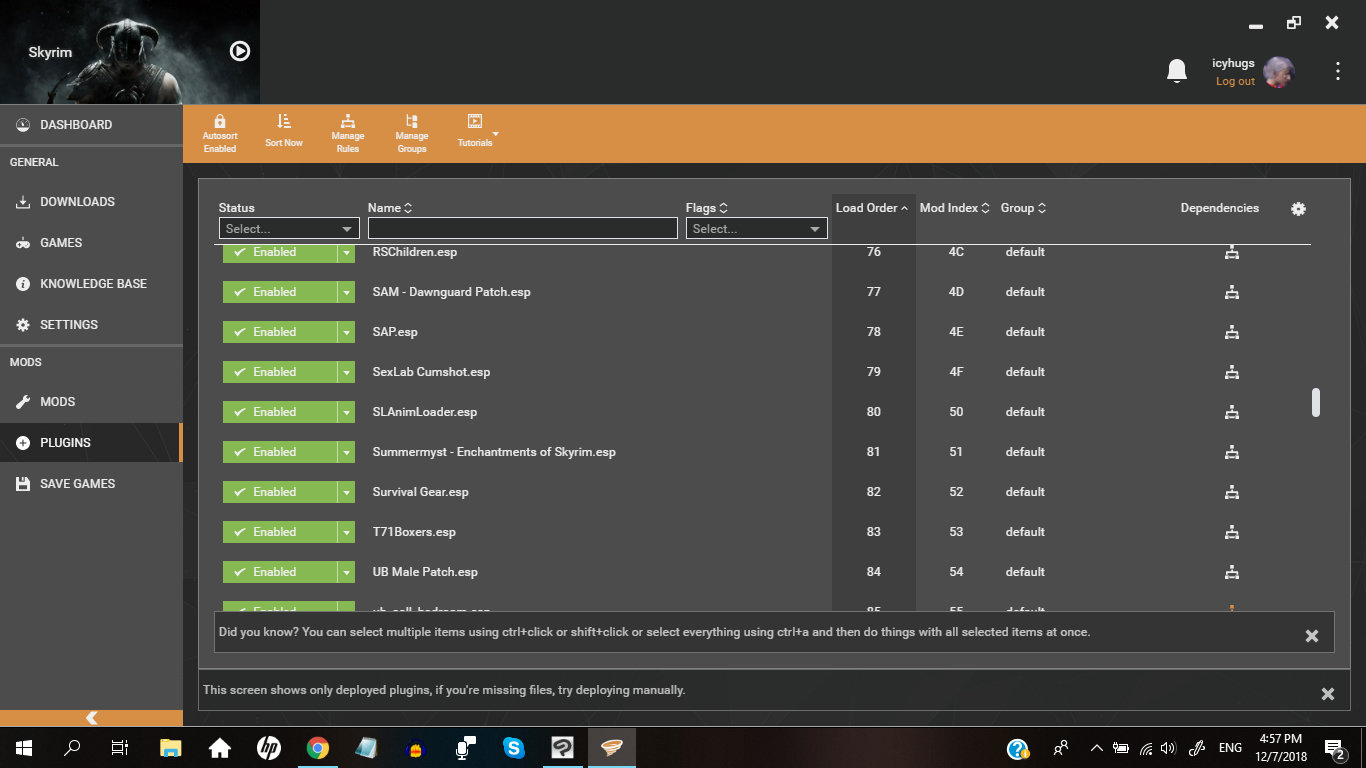
Task: Open Chrome from the taskbar
Action: click(318, 748)
